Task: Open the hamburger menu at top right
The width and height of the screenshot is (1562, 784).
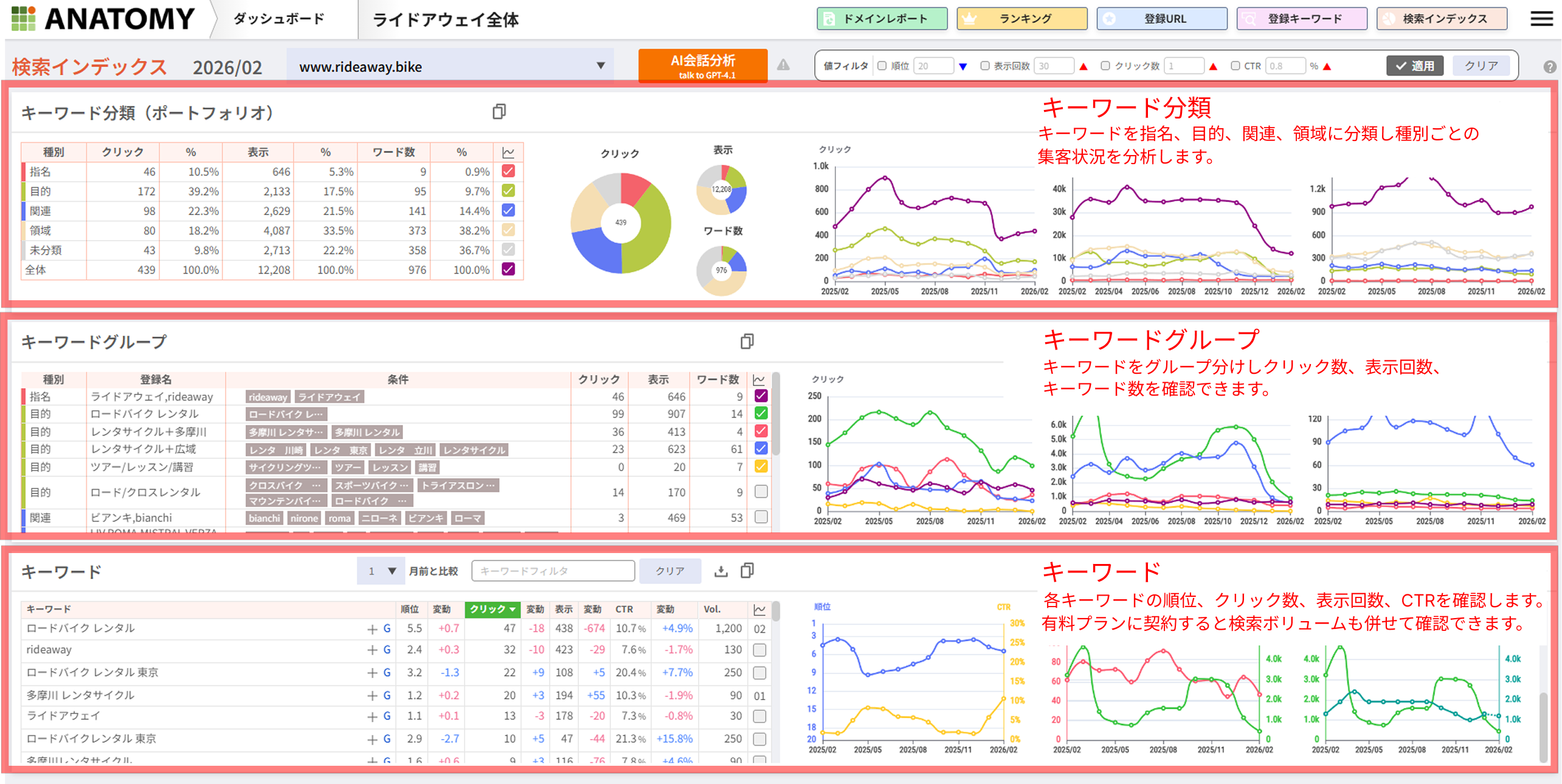Action: 1541,19
